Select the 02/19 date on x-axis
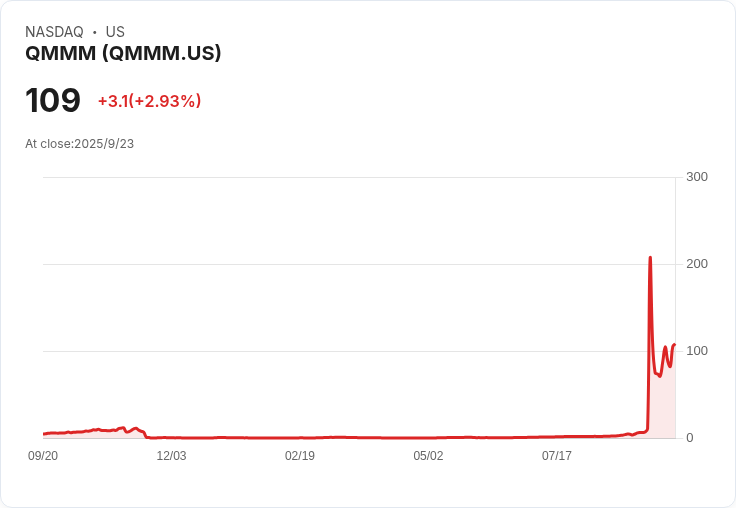 300,456
